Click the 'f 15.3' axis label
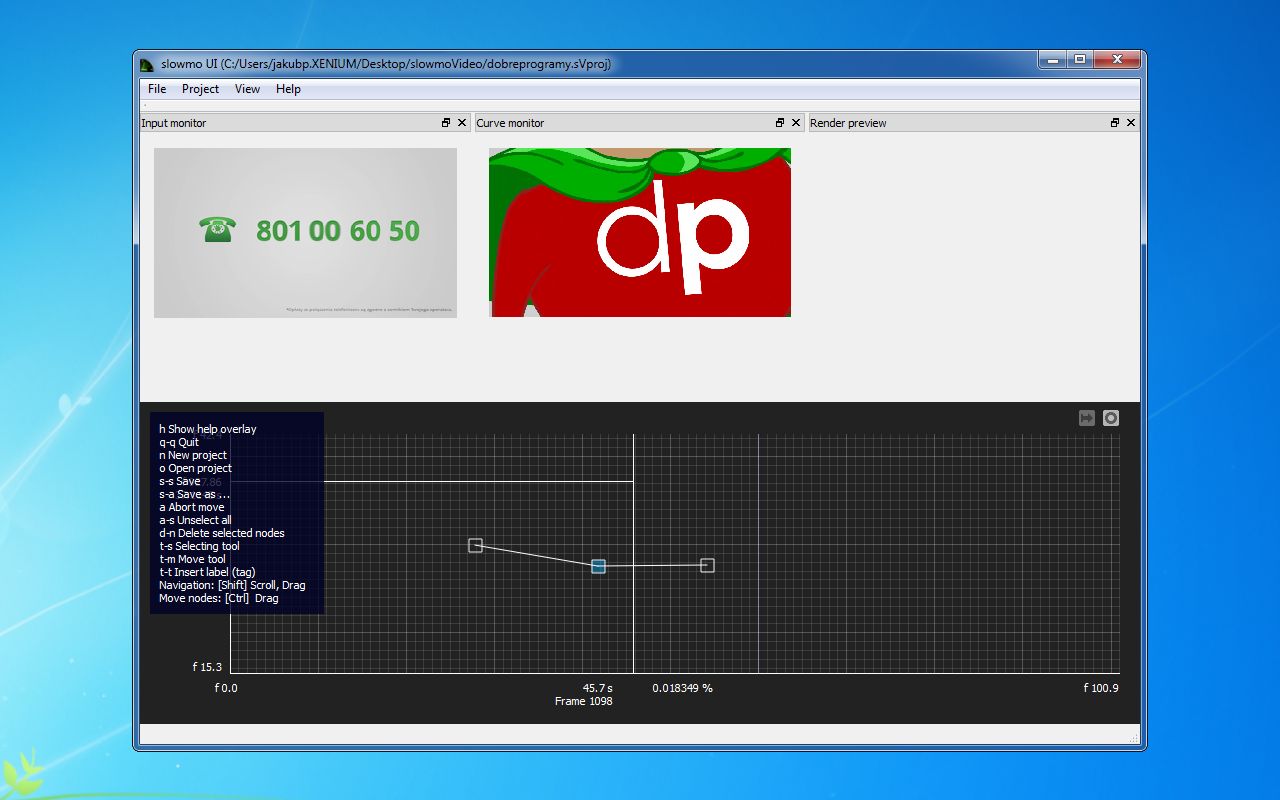Viewport: 1280px width, 800px height. pyautogui.click(x=208, y=667)
